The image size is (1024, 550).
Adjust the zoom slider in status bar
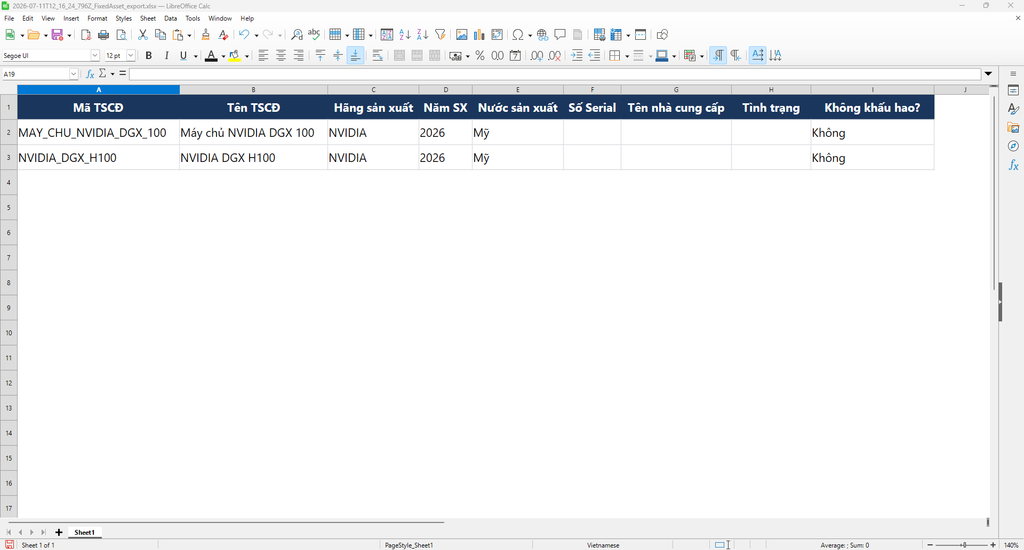[x=961, y=545]
